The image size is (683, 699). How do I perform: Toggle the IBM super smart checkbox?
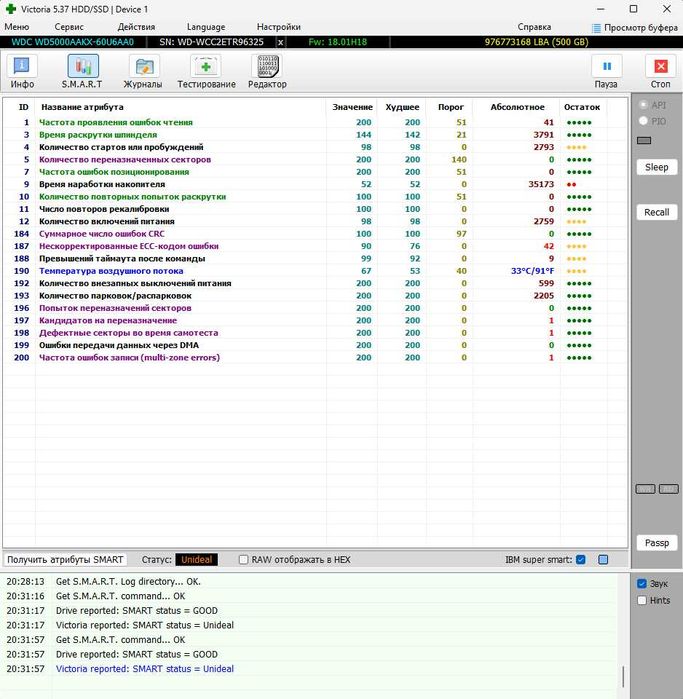point(580,559)
